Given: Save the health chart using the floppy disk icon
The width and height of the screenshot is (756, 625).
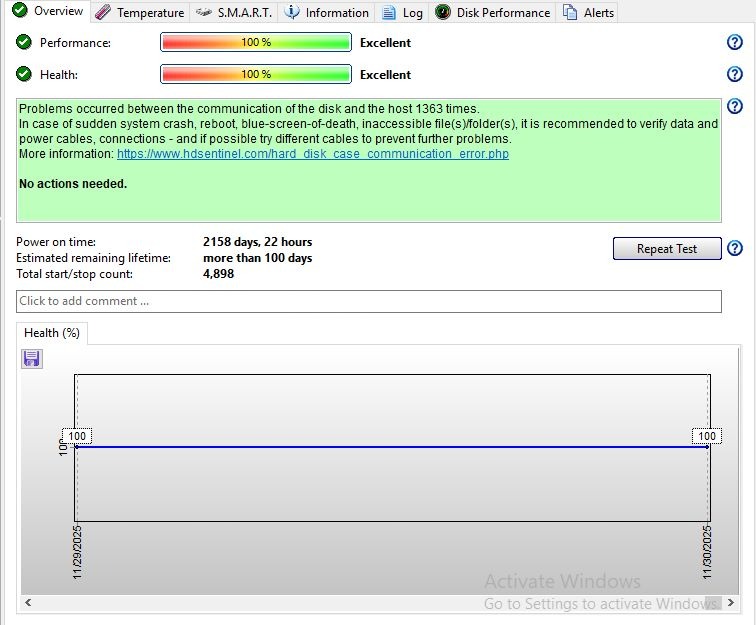Looking at the screenshot, I should click(31, 359).
